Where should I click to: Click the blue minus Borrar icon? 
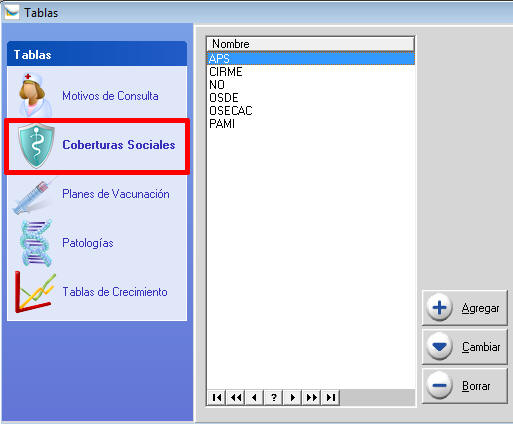tap(439, 386)
